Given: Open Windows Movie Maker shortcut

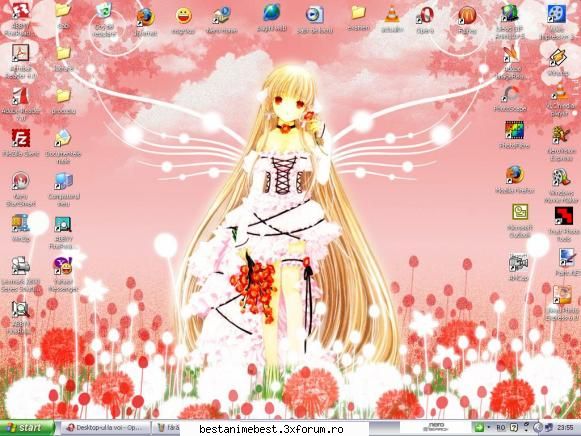Looking at the screenshot, I should pos(561,177).
